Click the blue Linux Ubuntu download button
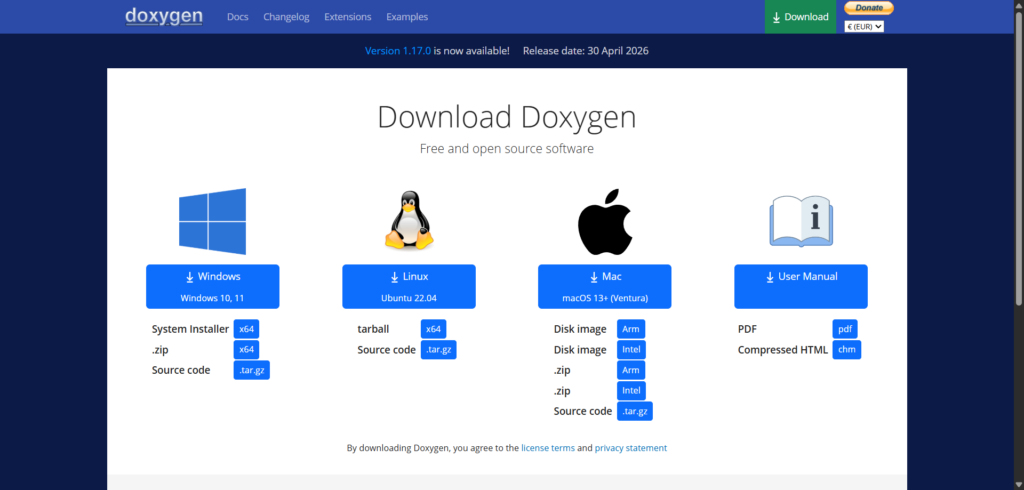This screenshot has width=1024, height=490. click(x=409, y=286)
